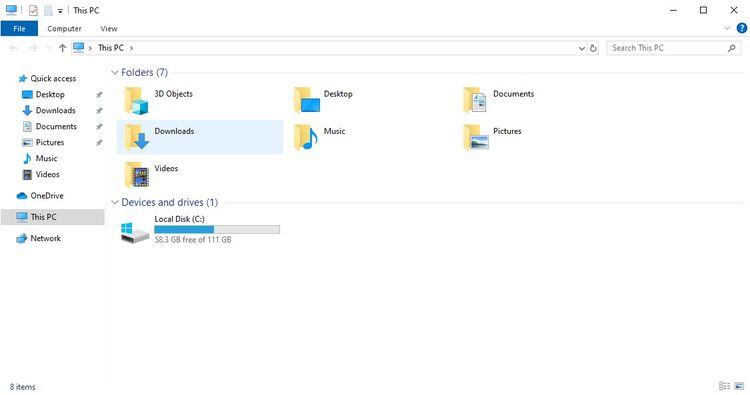
Task: Select the Downloads folder icon in Folders
Action: point(137,138)
